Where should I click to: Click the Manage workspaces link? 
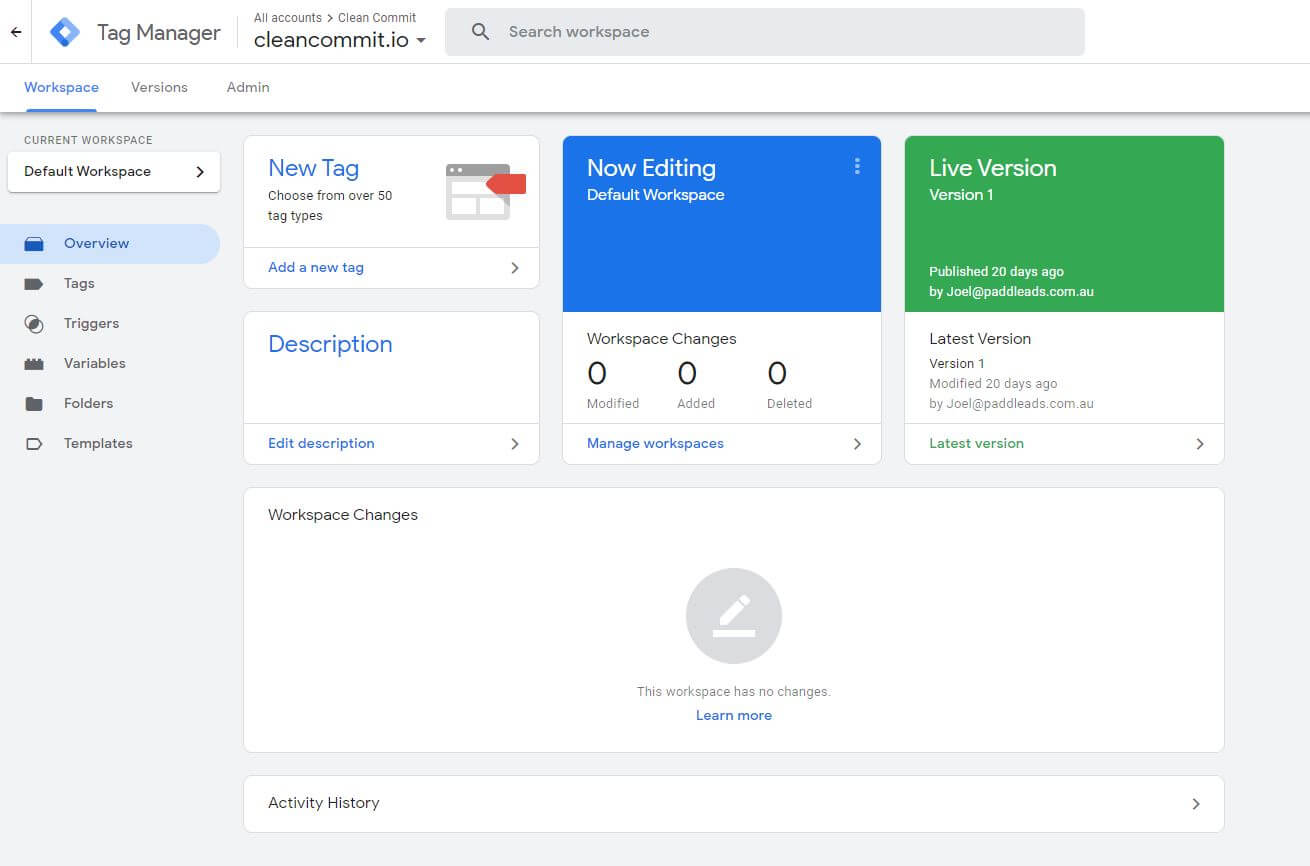pos(655,444)
